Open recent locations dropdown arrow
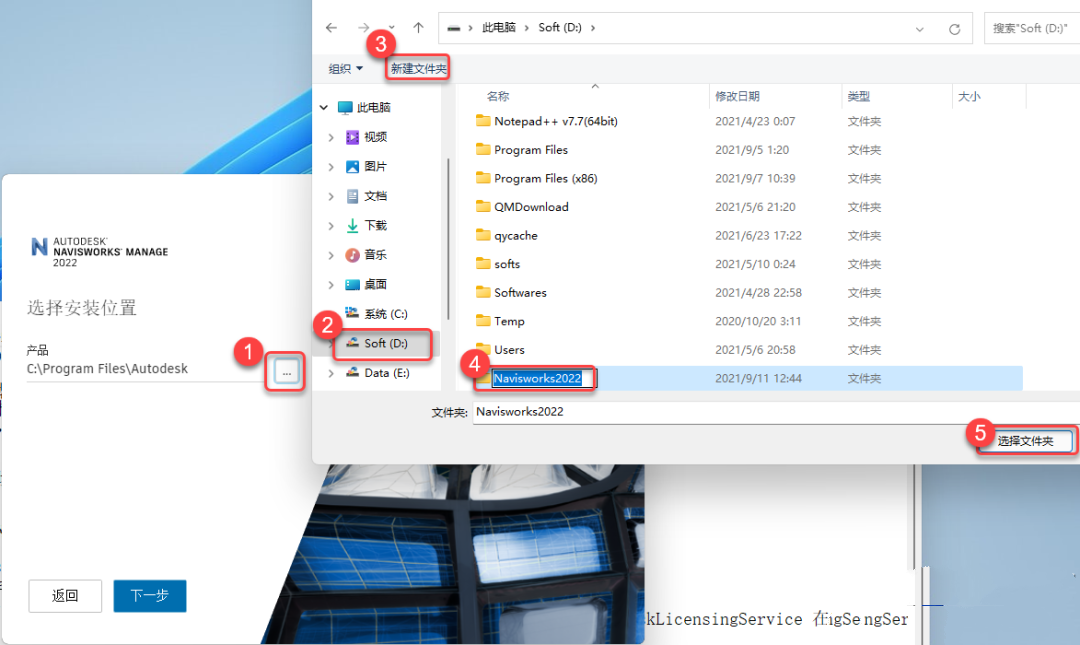1080x645 pixels. tap(391, 28)
